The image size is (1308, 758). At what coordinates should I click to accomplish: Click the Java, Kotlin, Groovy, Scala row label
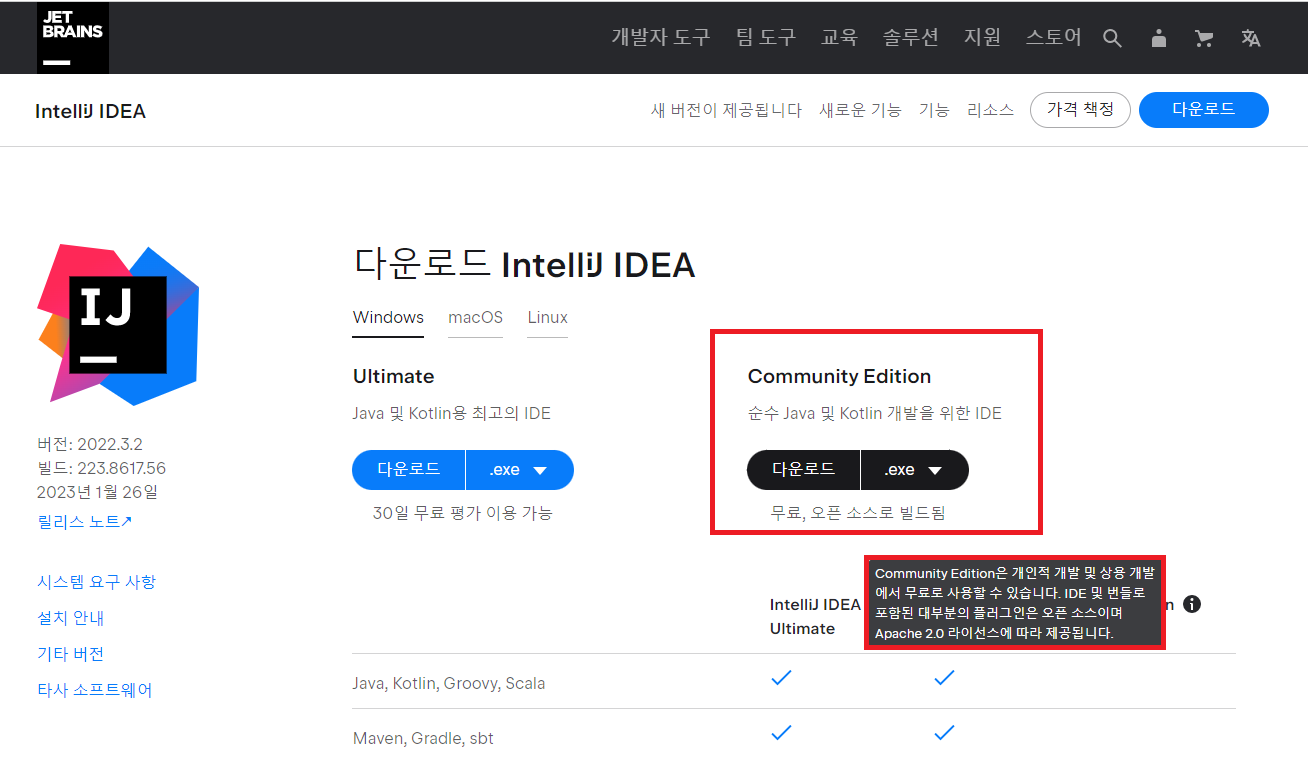coord(449,684)
